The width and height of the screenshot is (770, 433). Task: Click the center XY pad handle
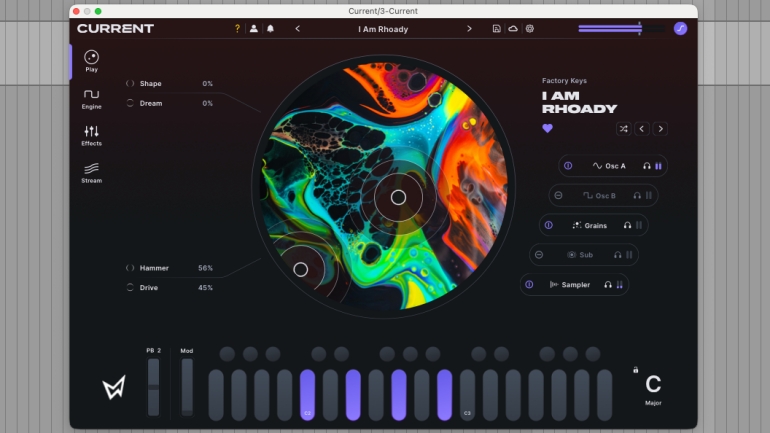pyautogui.click(x=398, y=197)
